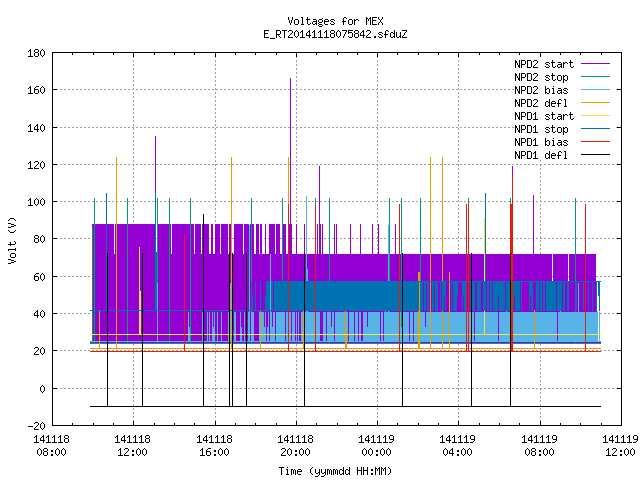This screenshot has width=640, height=480.
Task: Click the red NPD1 bias legend line
Action: [x=595, y=142]
